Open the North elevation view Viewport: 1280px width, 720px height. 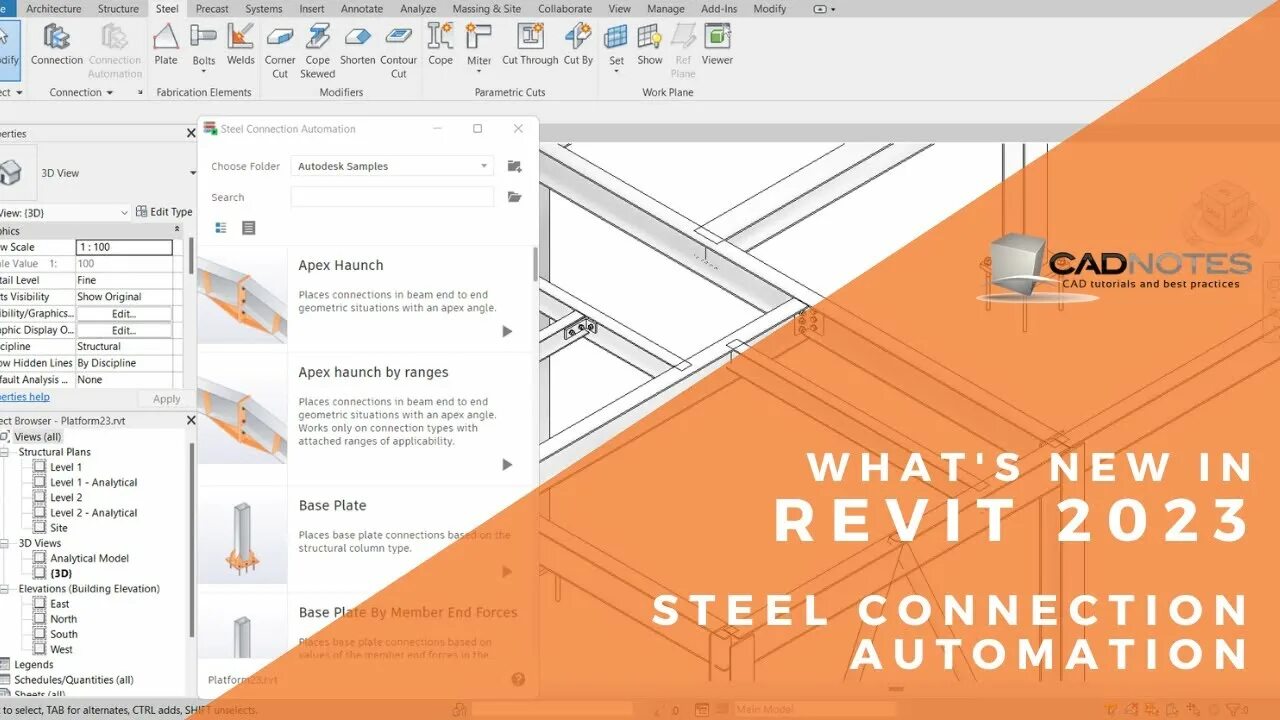[x=63, y=619]
